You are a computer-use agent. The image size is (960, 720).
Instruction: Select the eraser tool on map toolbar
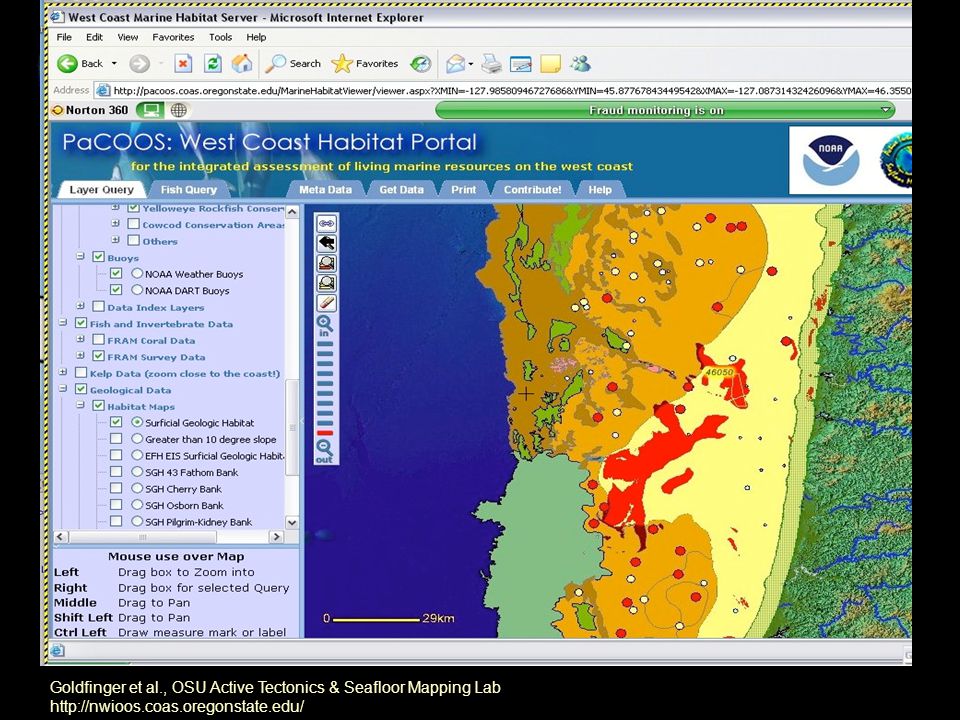pos(326,303)
